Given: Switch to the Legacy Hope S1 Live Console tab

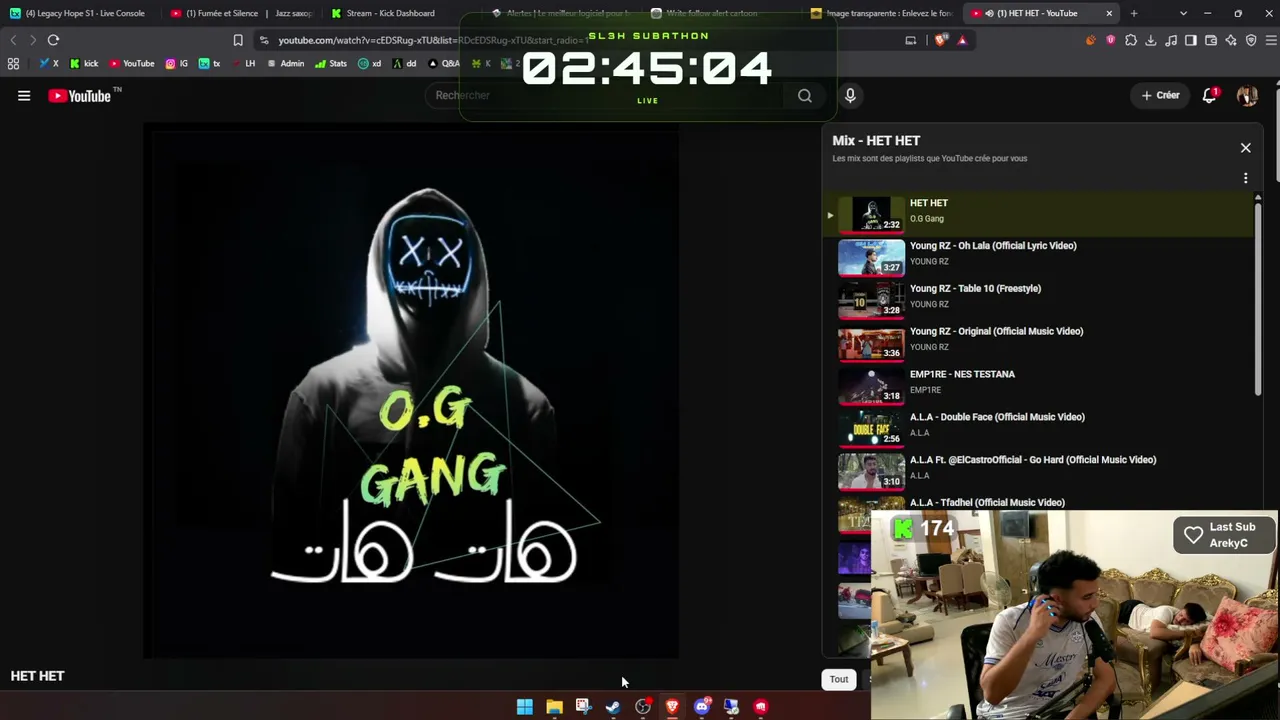Looking at the screenshot, I should 80,13.
